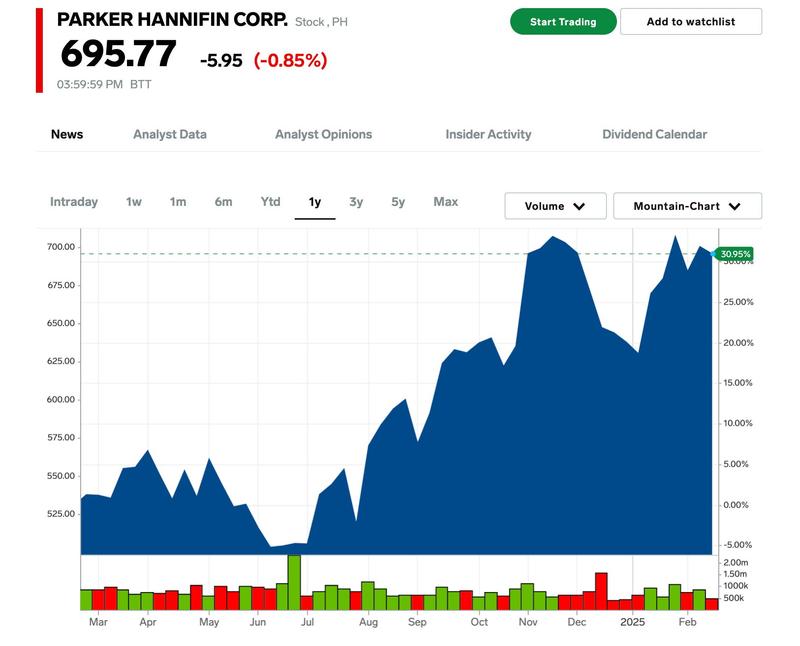Add PH stock to watchlist
The image size is (800, 646).
click(x=691, y=22)
